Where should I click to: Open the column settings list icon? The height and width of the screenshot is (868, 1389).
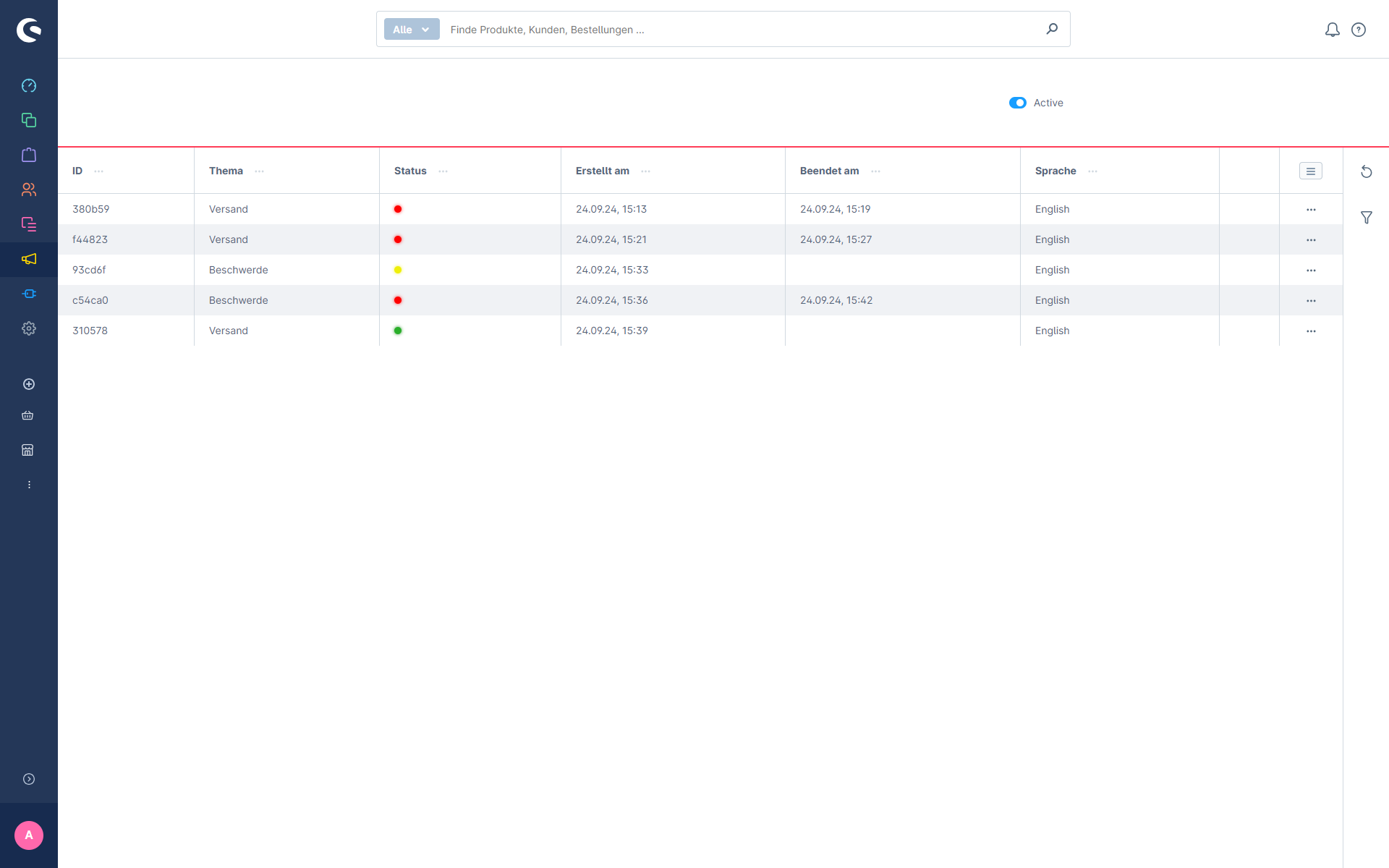click(x=1311, y=171)
